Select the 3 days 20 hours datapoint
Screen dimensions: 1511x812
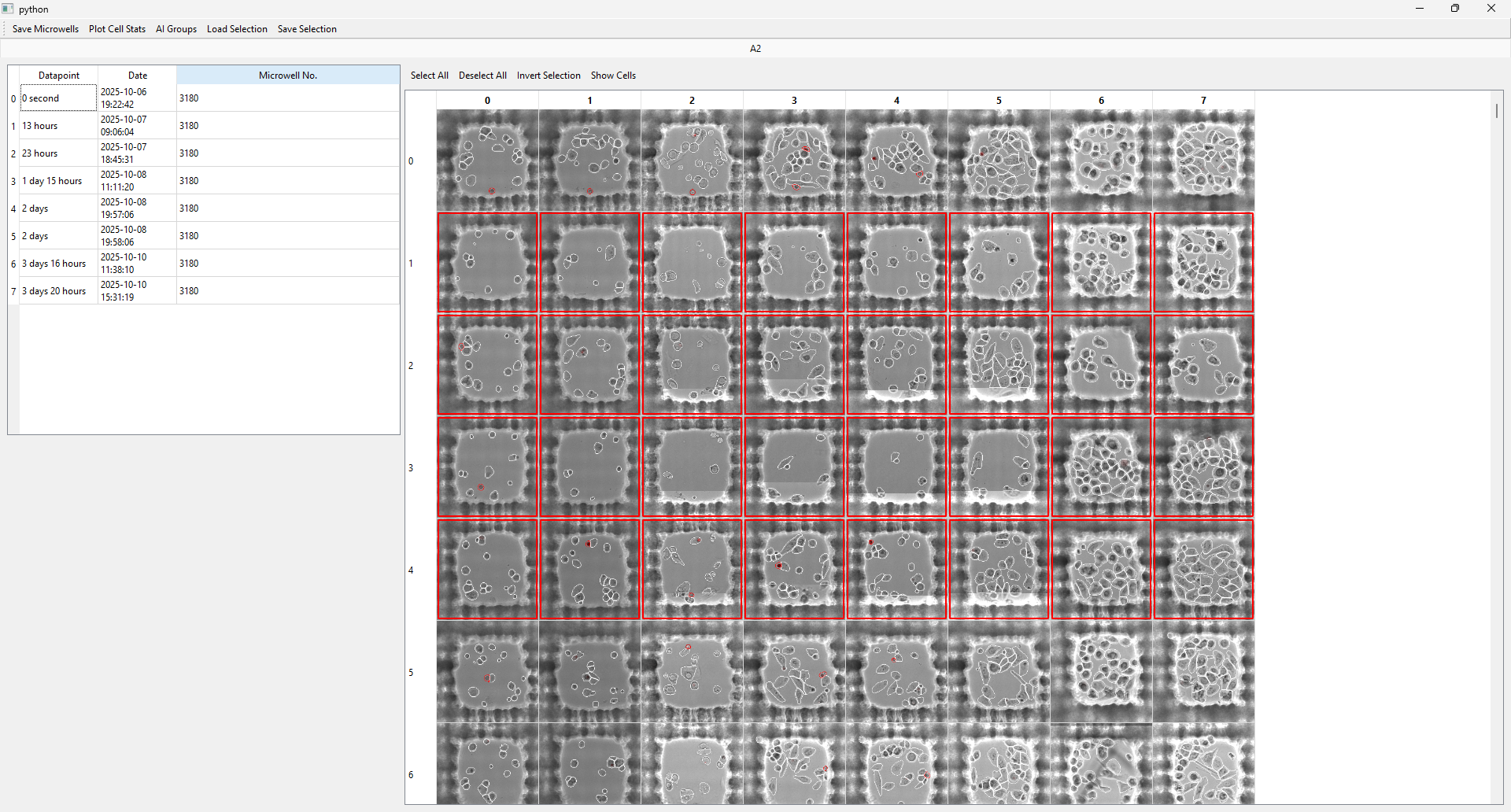click(x=209, y=291)
